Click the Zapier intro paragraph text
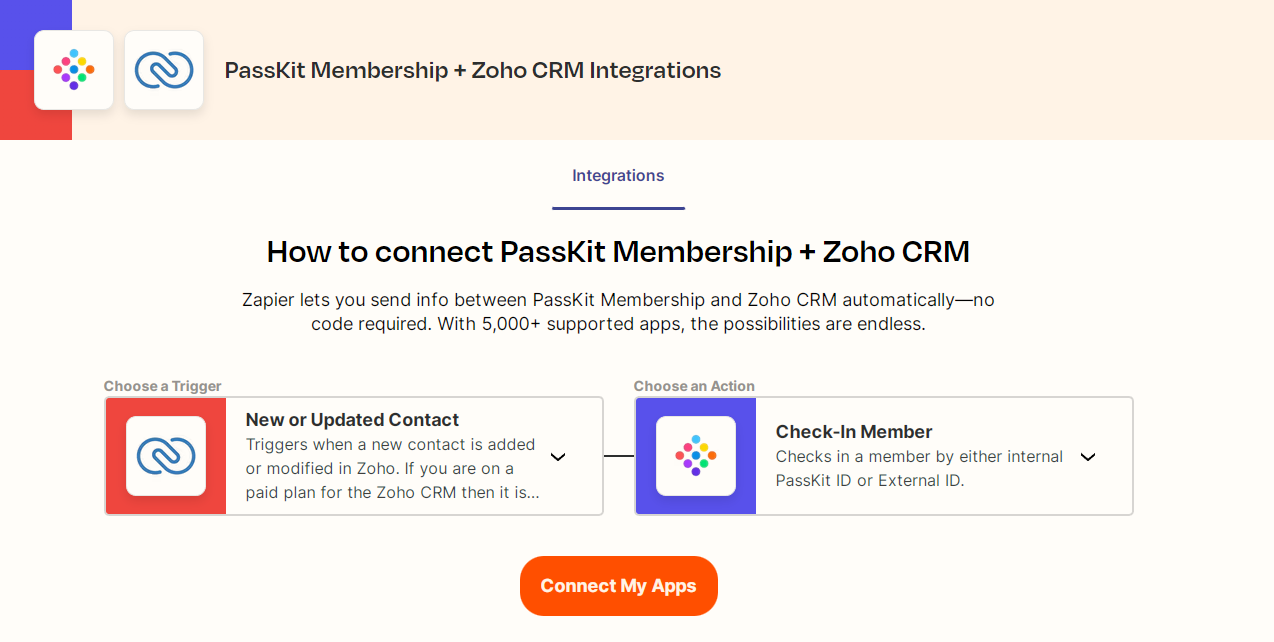This screenshot has height=642, width=1274. pyautogui.click(x=618, y=312)
